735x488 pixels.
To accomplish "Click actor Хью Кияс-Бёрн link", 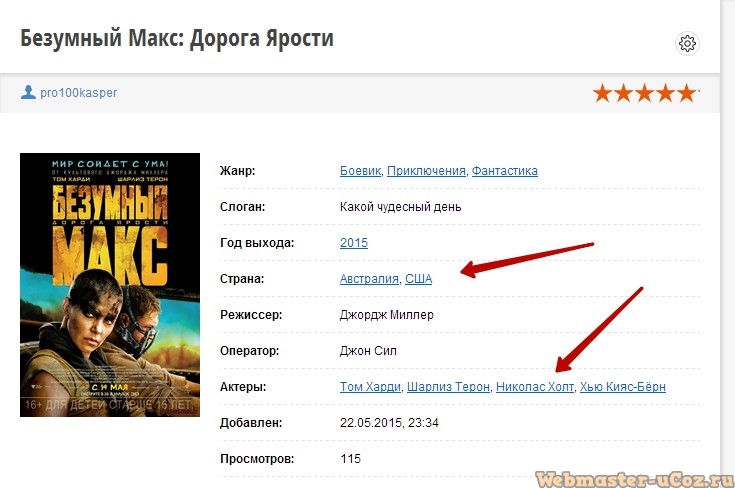I will click(x=622, y=387).
